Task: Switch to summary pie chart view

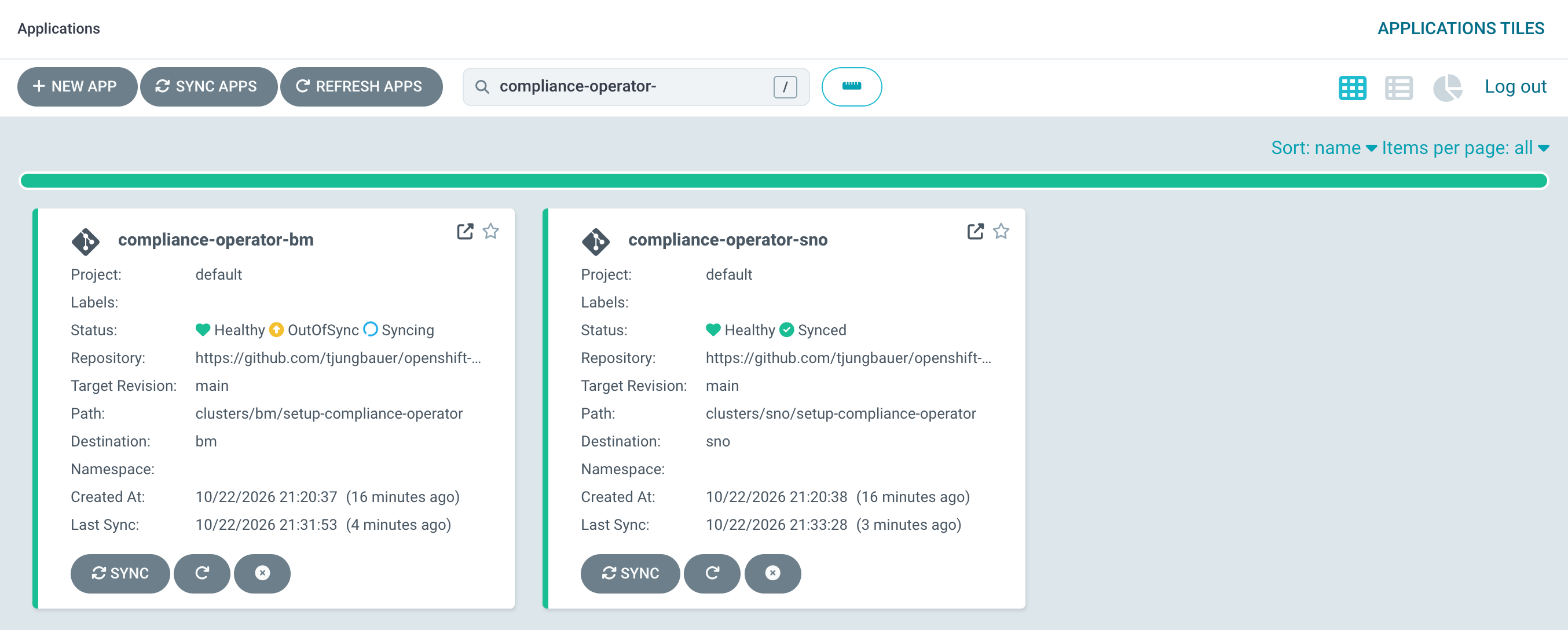Action: point(1447,88)
